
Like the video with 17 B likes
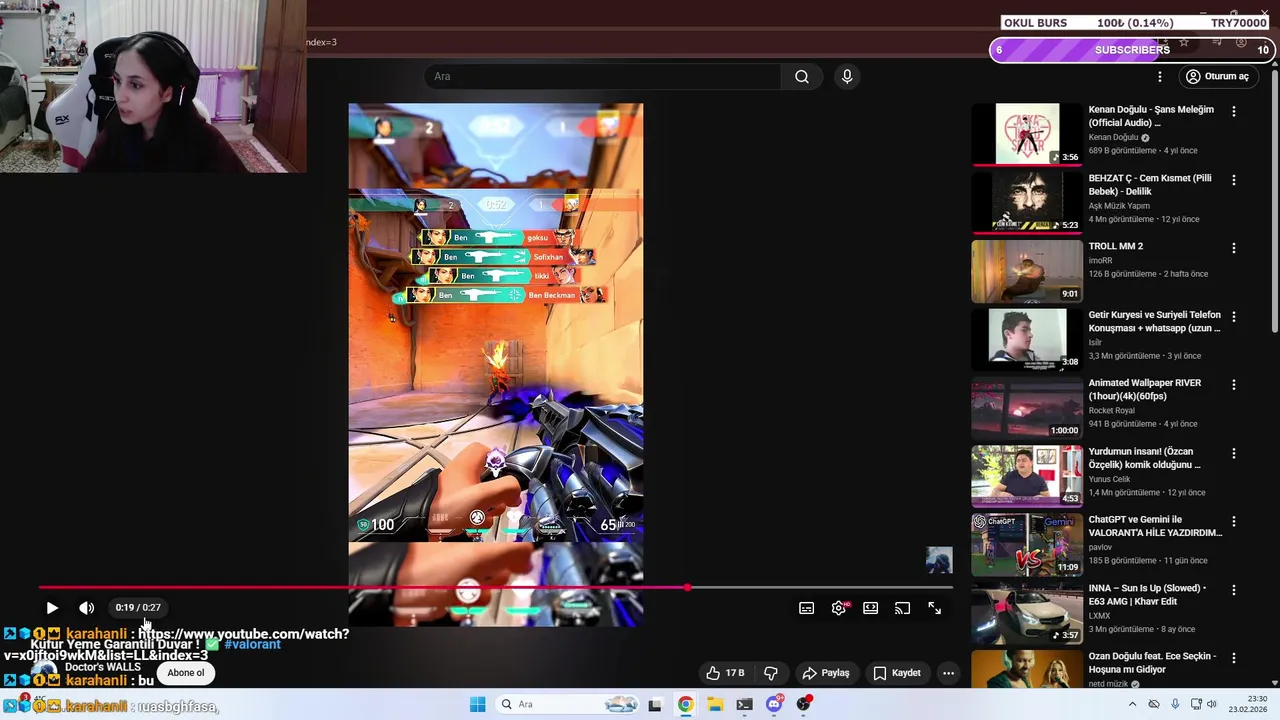pos(725,673)
